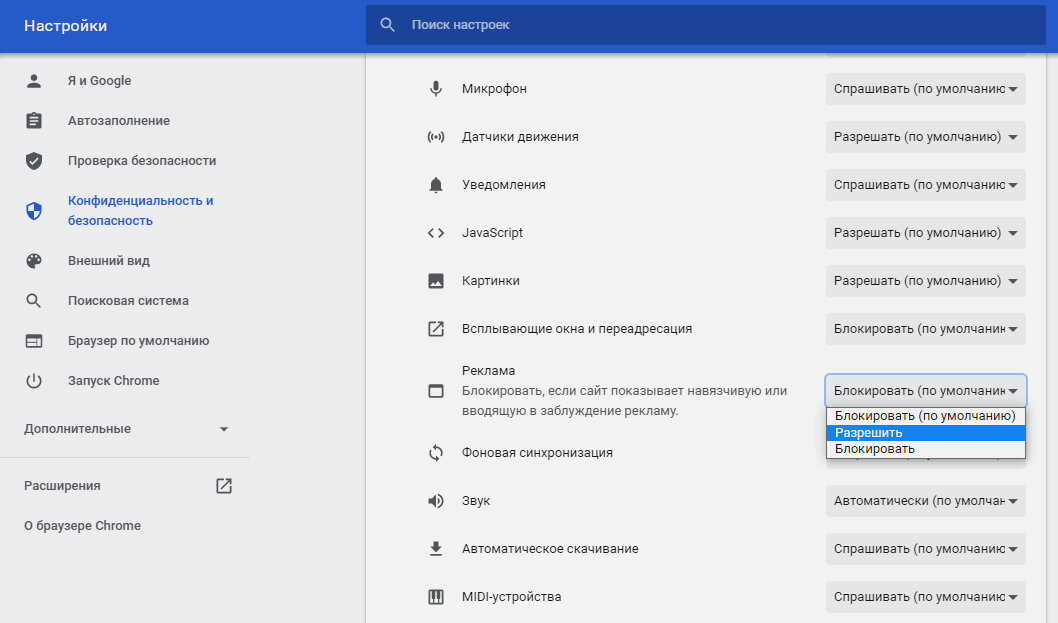Click the ad blocking description under Реклама
Viewport: 1058px width, 623px height.
pyautogui.click(x=624, y=401)
